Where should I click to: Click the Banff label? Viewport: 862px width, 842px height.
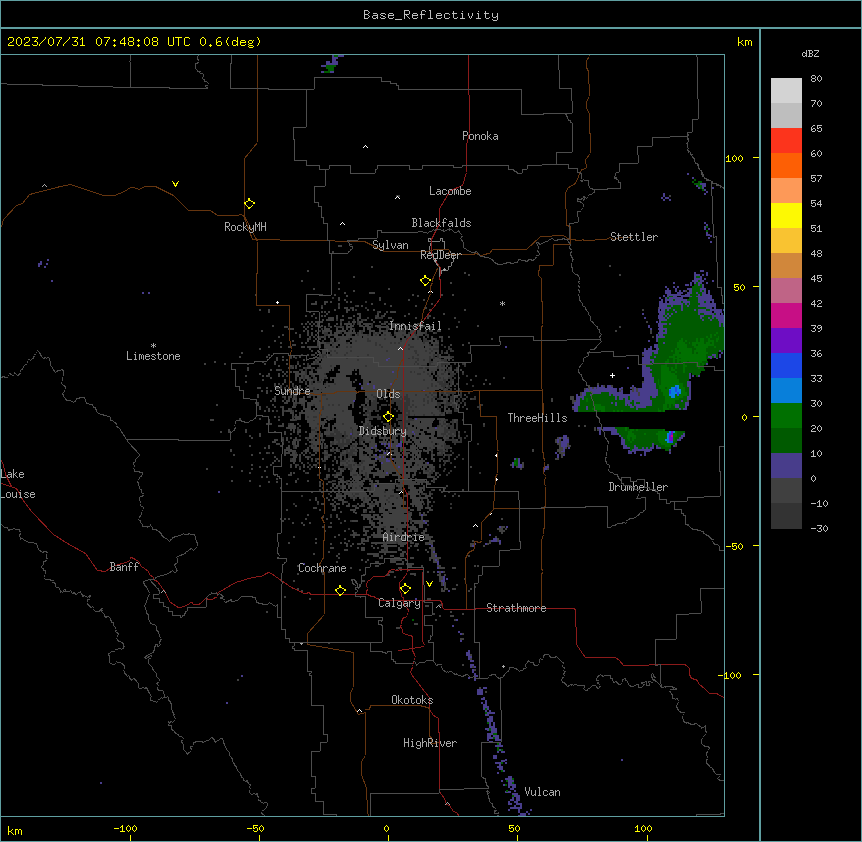coord(124,567)
